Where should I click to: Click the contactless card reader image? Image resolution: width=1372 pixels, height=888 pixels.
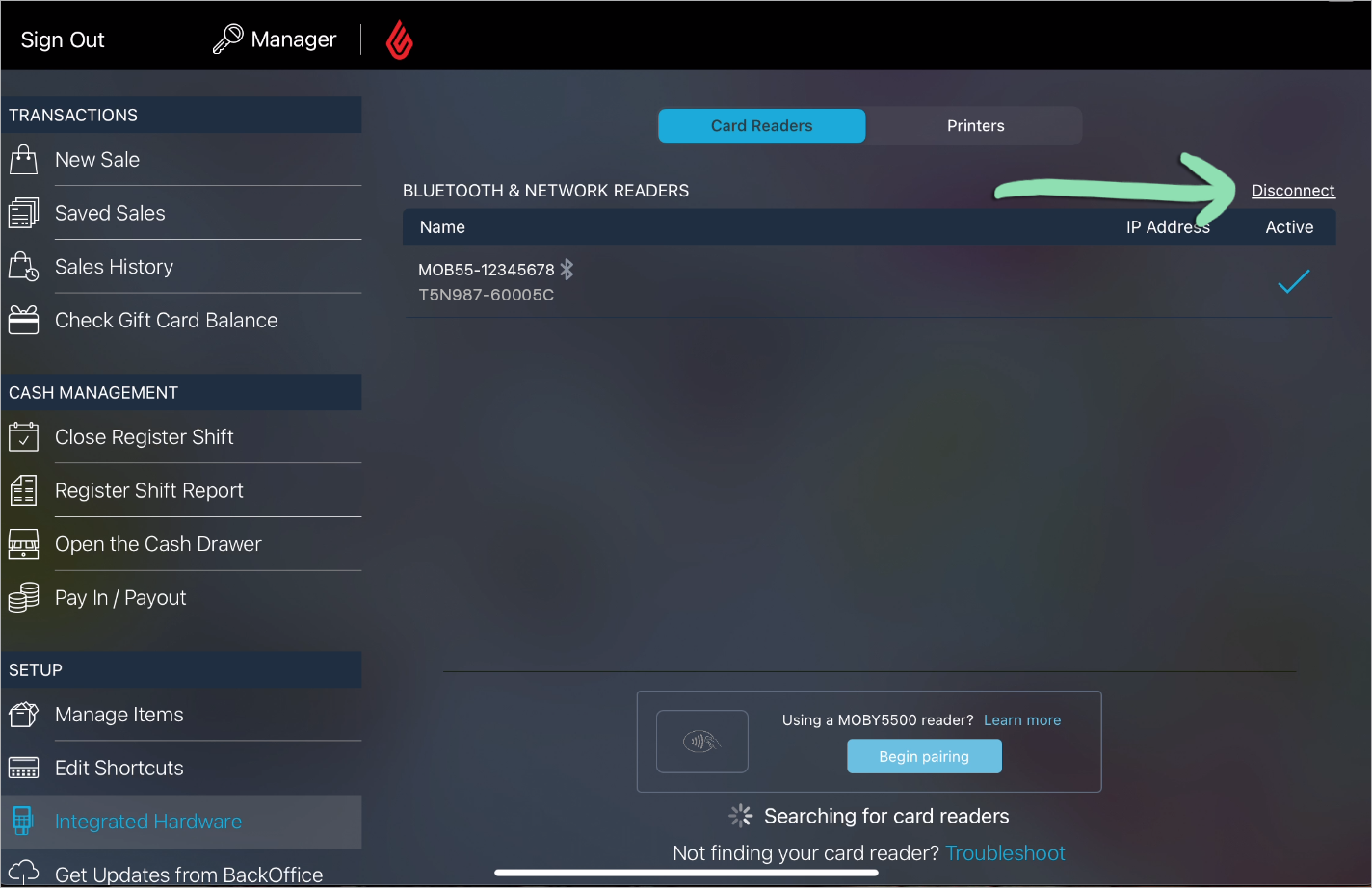[702, 742]
